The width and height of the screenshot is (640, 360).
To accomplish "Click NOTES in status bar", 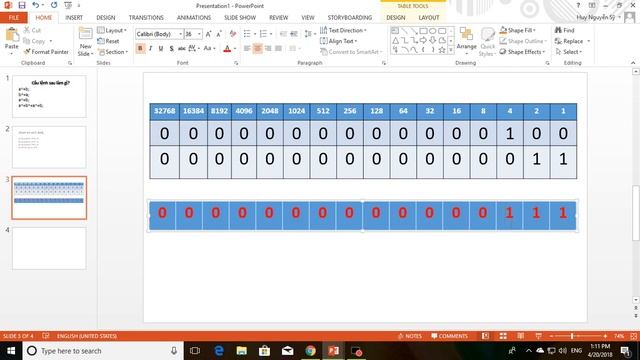I will pos(409,336).
